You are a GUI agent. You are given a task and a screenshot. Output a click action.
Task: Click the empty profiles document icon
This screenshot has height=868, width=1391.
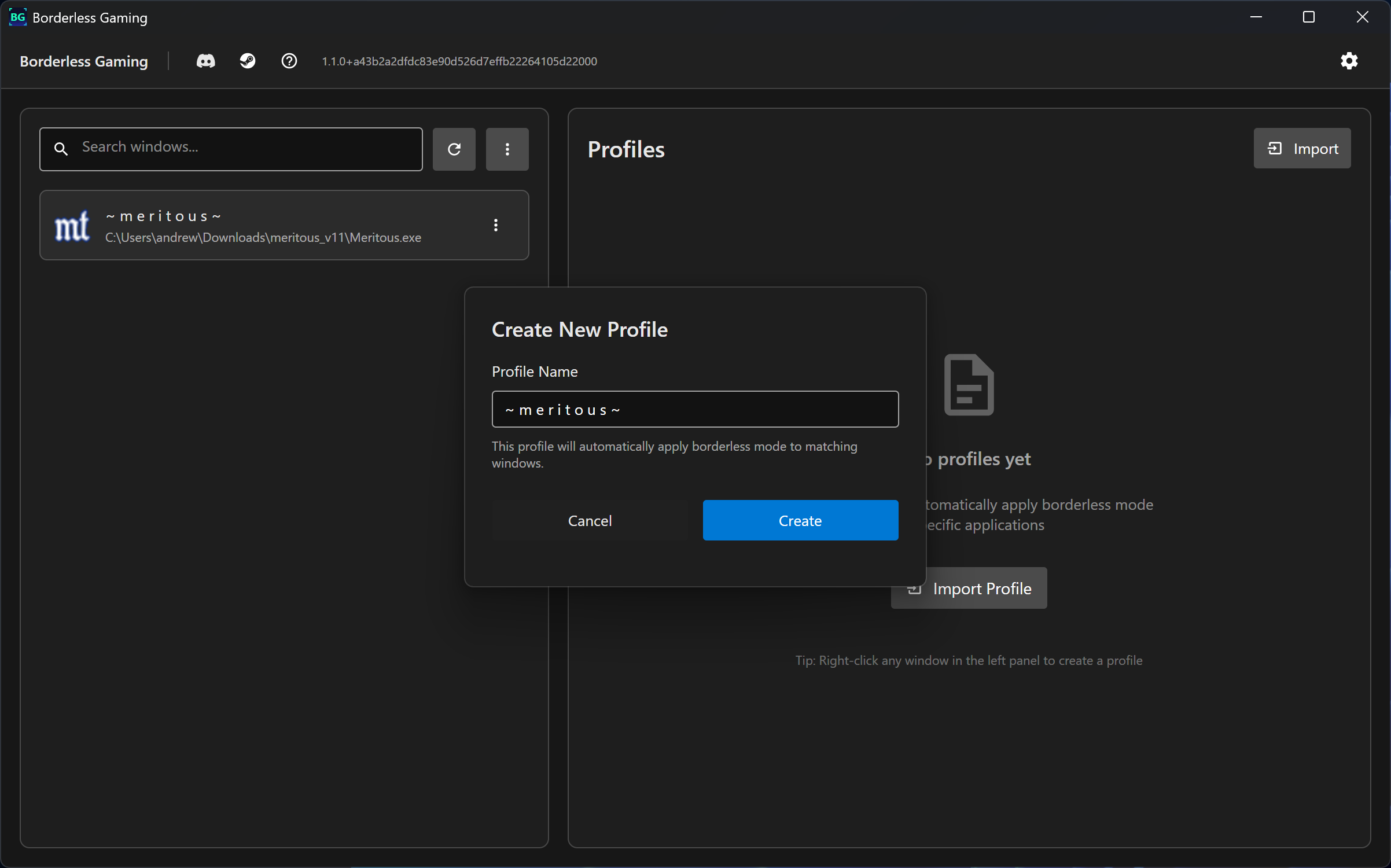969,385
